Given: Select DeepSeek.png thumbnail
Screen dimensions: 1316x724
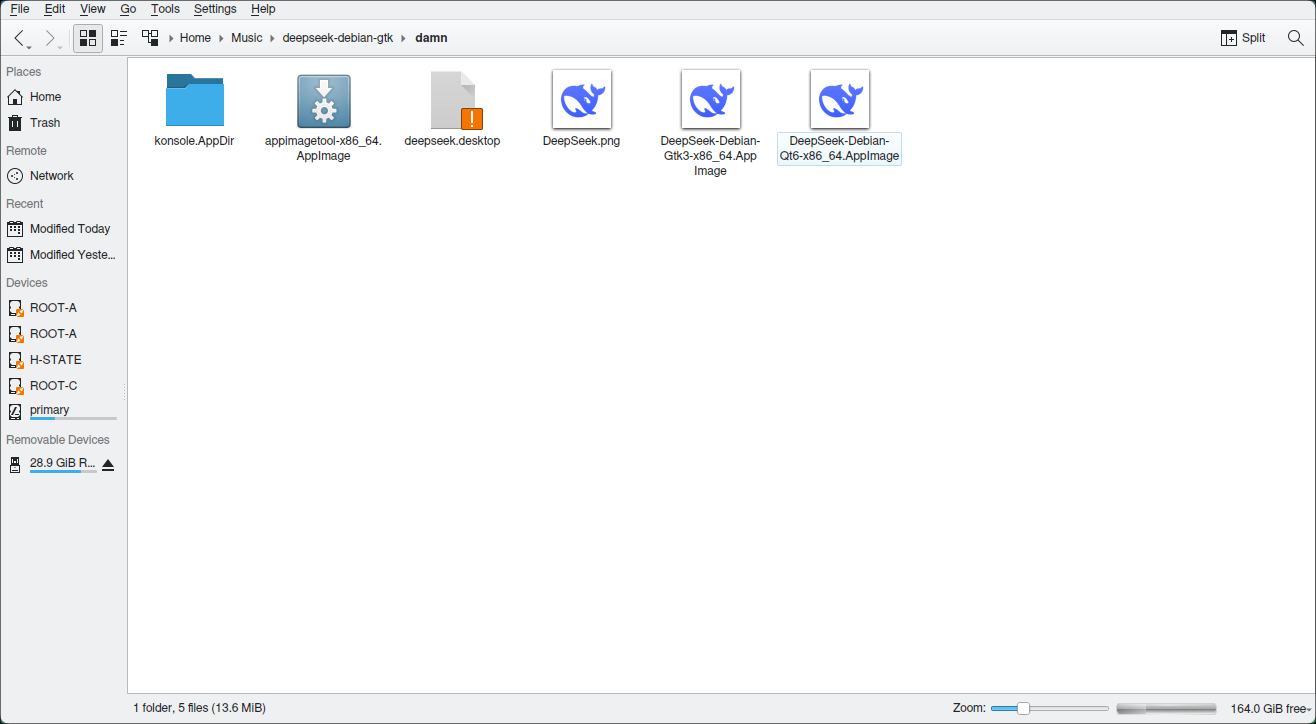Looking at the screenshot, I should click(x=582, y=99).
